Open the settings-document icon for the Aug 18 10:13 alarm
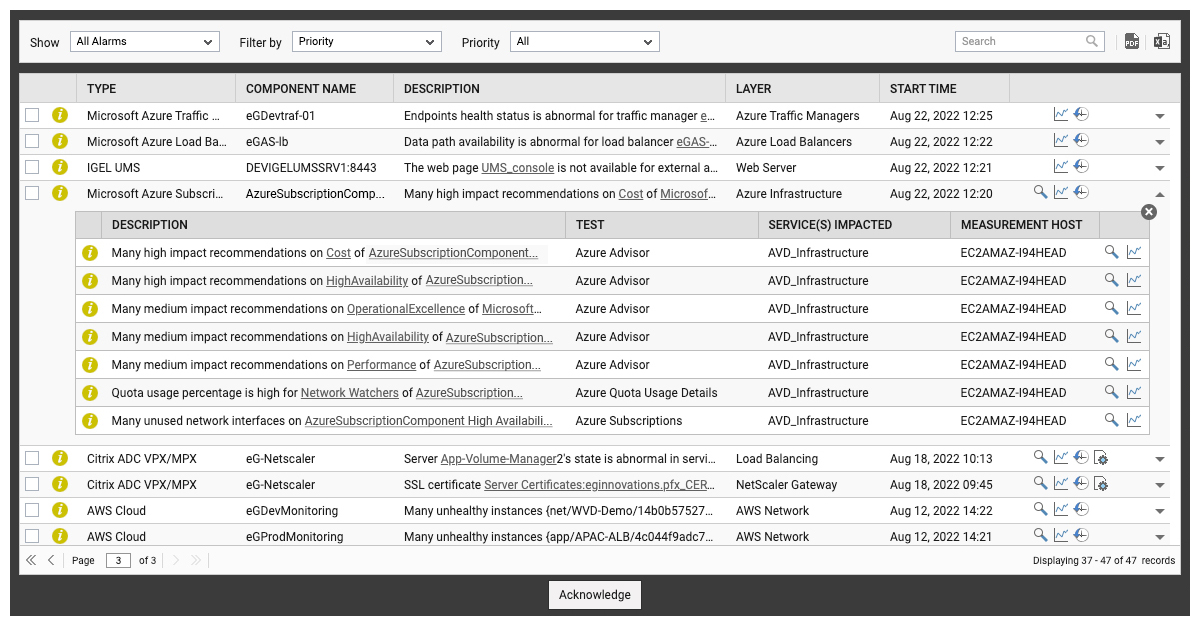This screenshot has height=626, width=1200. click(1101, 458)
